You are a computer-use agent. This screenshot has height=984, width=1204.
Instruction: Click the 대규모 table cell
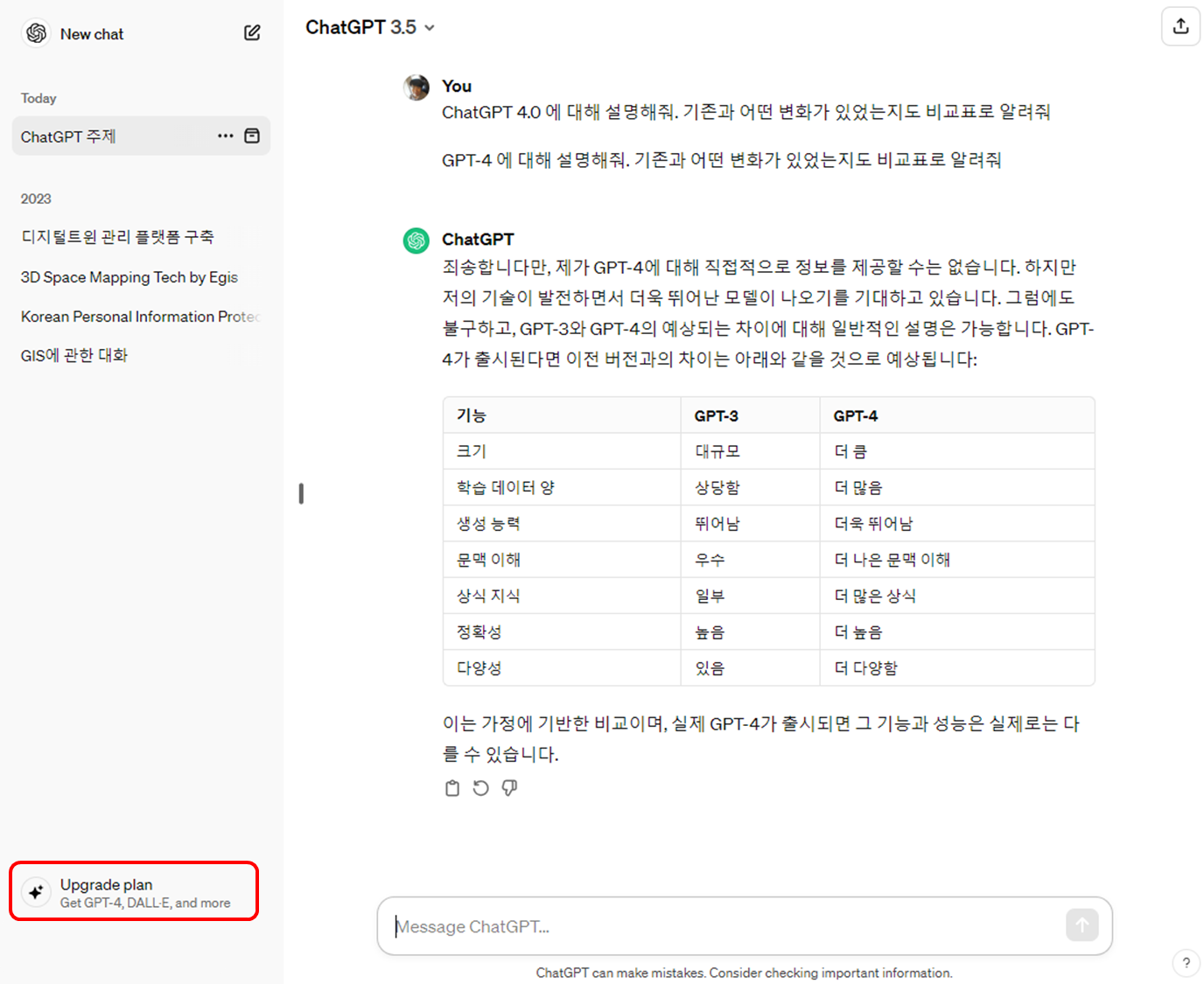click(750, 451)
